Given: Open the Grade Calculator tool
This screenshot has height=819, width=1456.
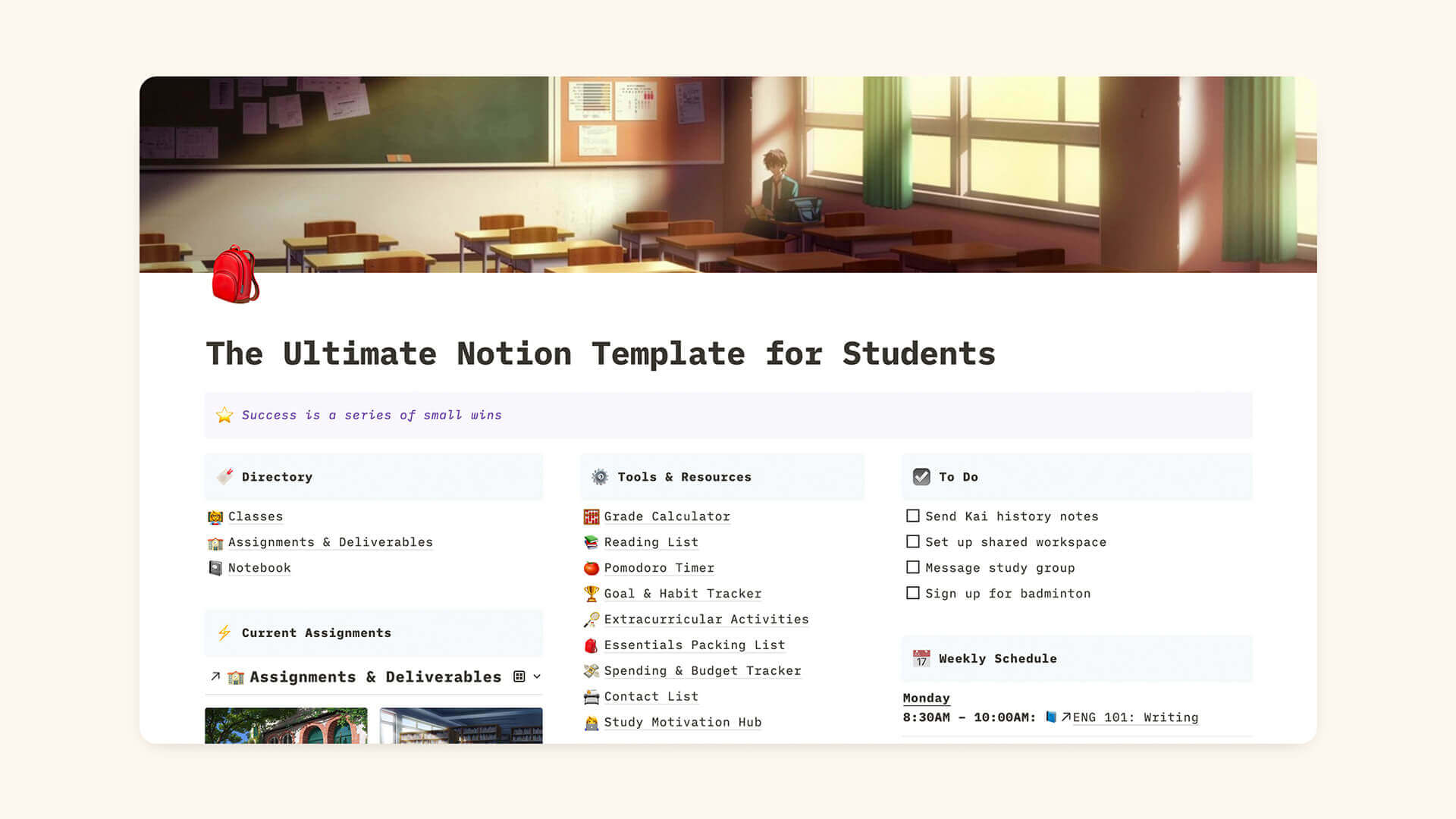Looking at the screenshot, I should point(667,516).
